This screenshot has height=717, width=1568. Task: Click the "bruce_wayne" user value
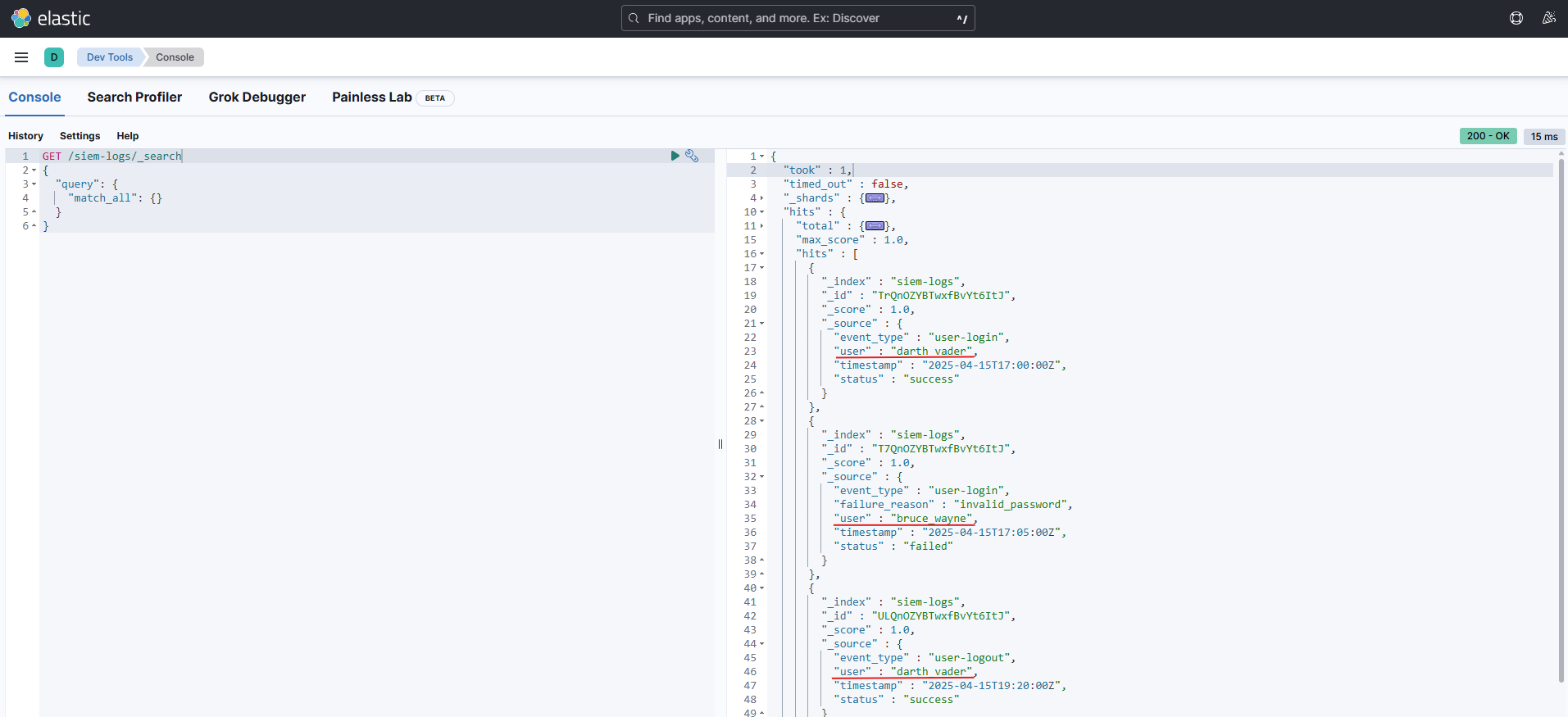coord(932,519)
